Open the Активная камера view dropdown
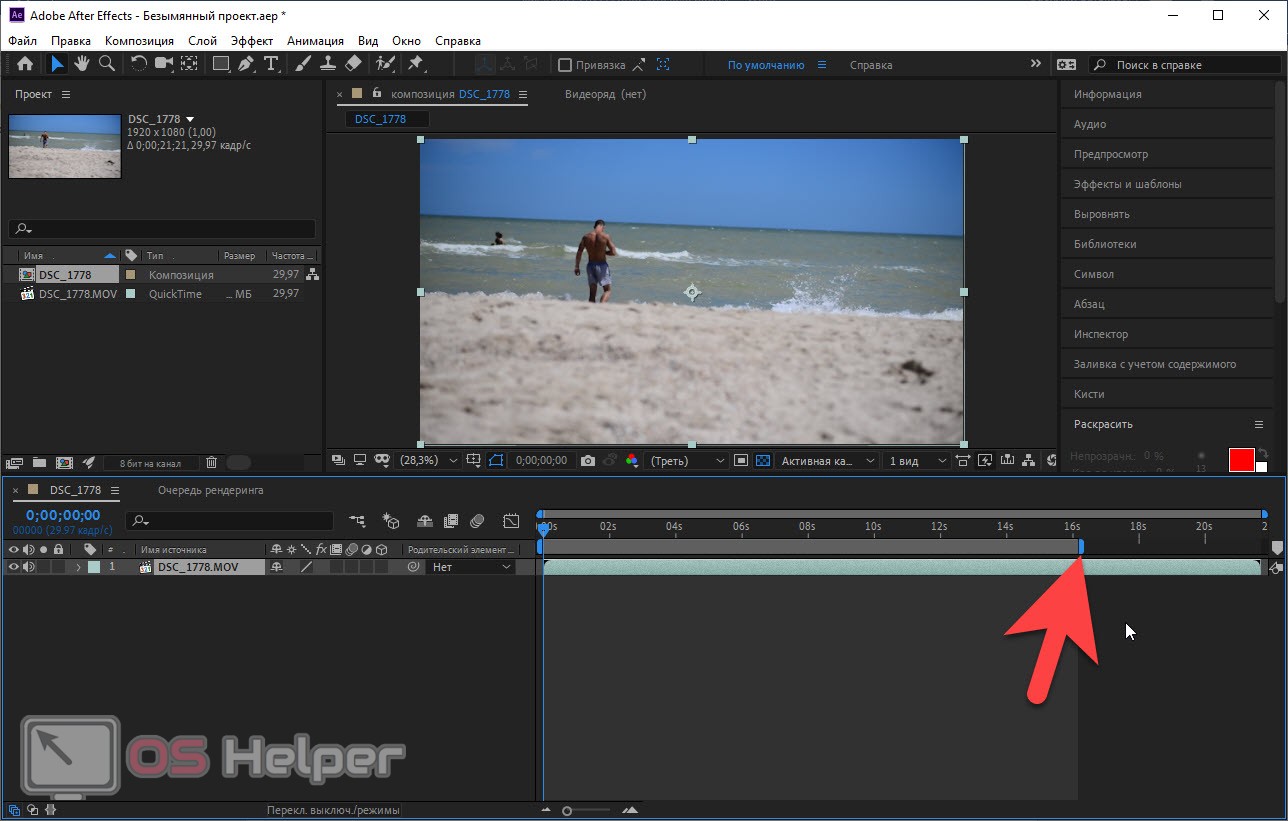 (827, 460)
